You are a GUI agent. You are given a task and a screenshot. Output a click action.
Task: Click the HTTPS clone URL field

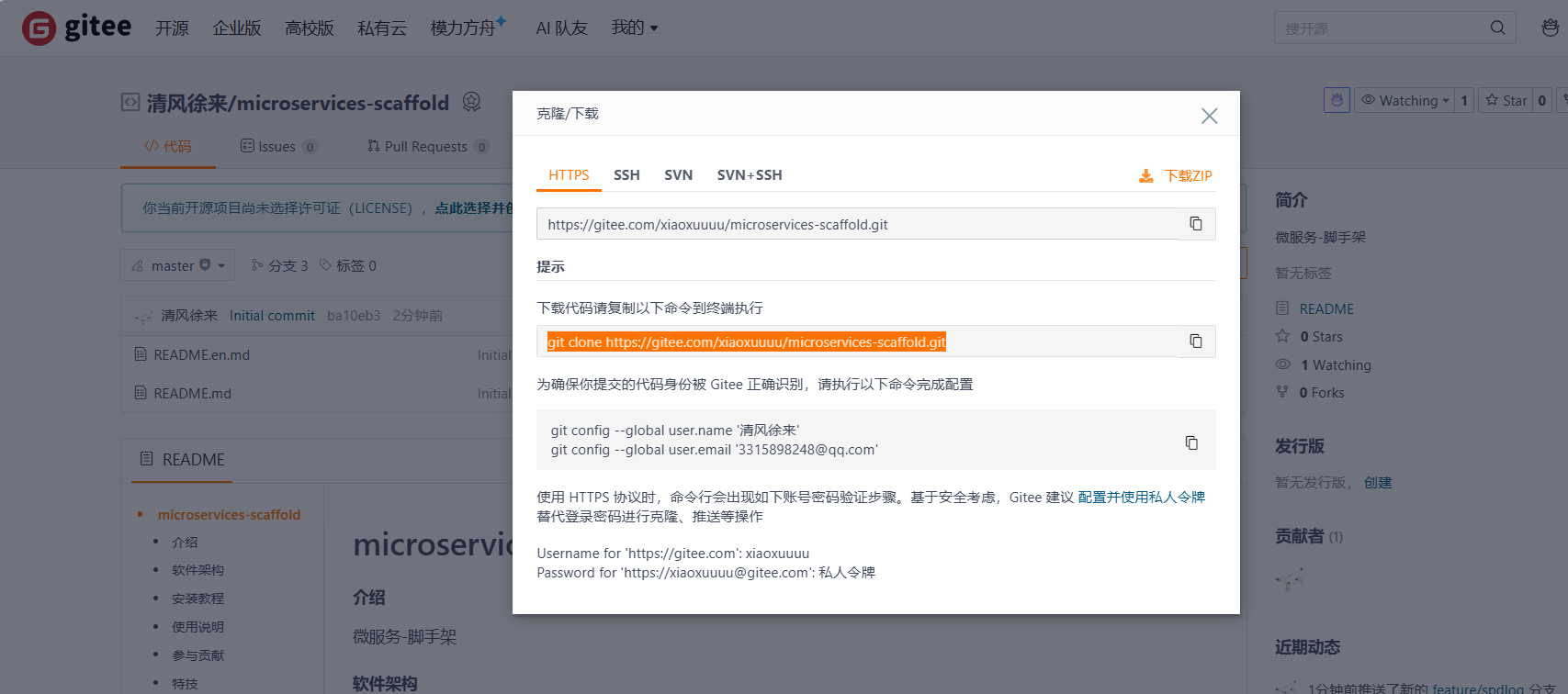coord(857,224)
